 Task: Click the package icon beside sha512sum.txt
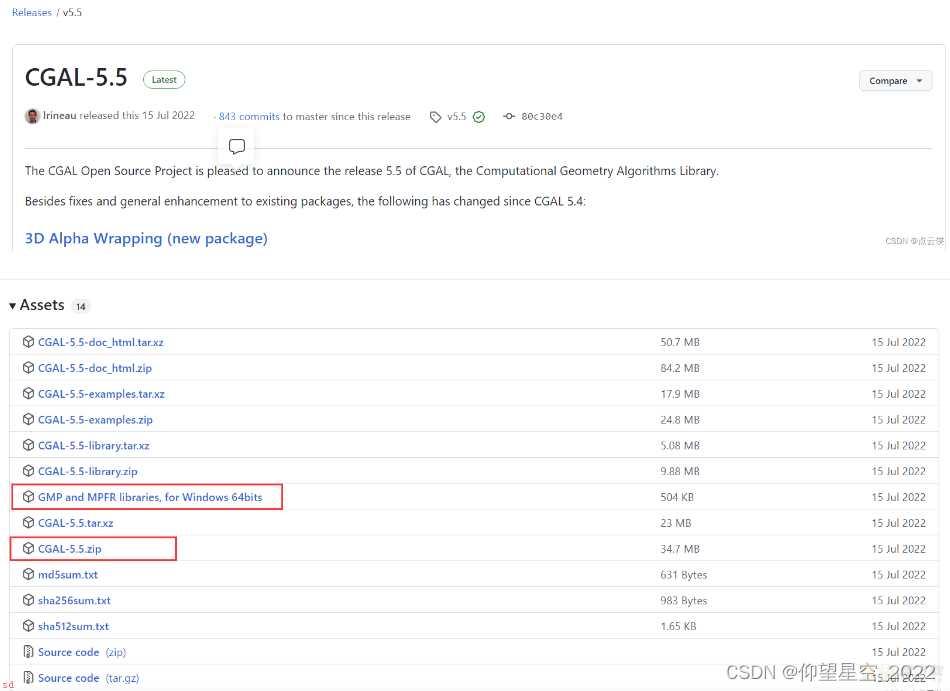28,626
